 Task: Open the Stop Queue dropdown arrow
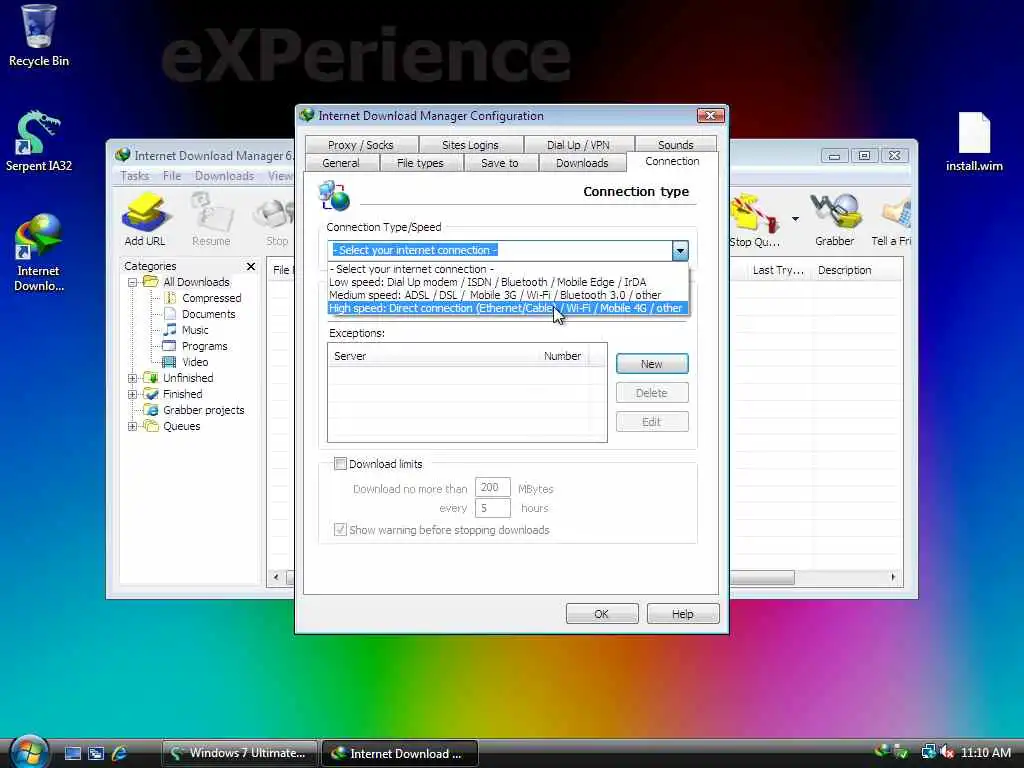(x=795, y=219)
